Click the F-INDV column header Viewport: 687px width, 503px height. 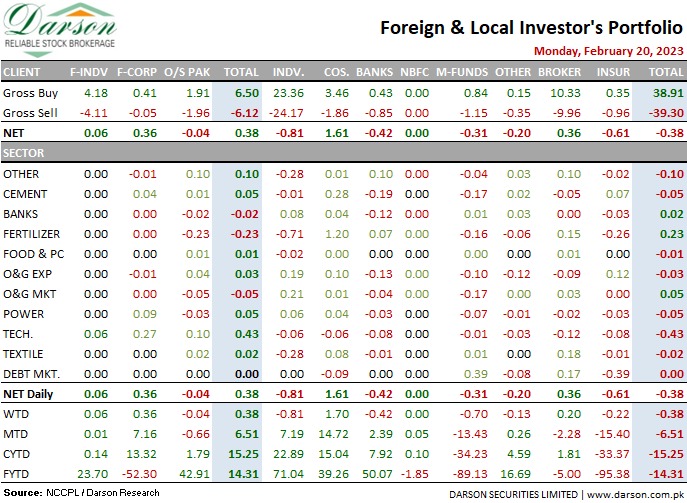pyautogui.click(x=89, y=72)
